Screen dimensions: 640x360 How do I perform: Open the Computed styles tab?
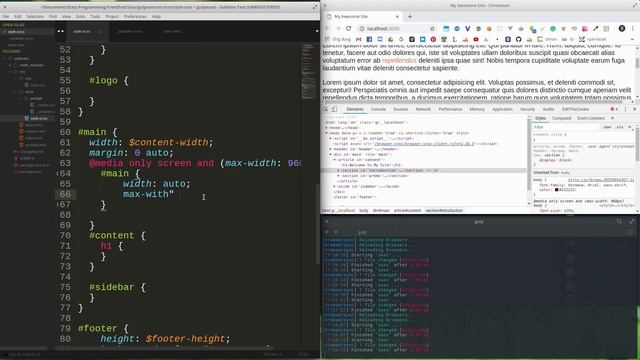(562, 118)
